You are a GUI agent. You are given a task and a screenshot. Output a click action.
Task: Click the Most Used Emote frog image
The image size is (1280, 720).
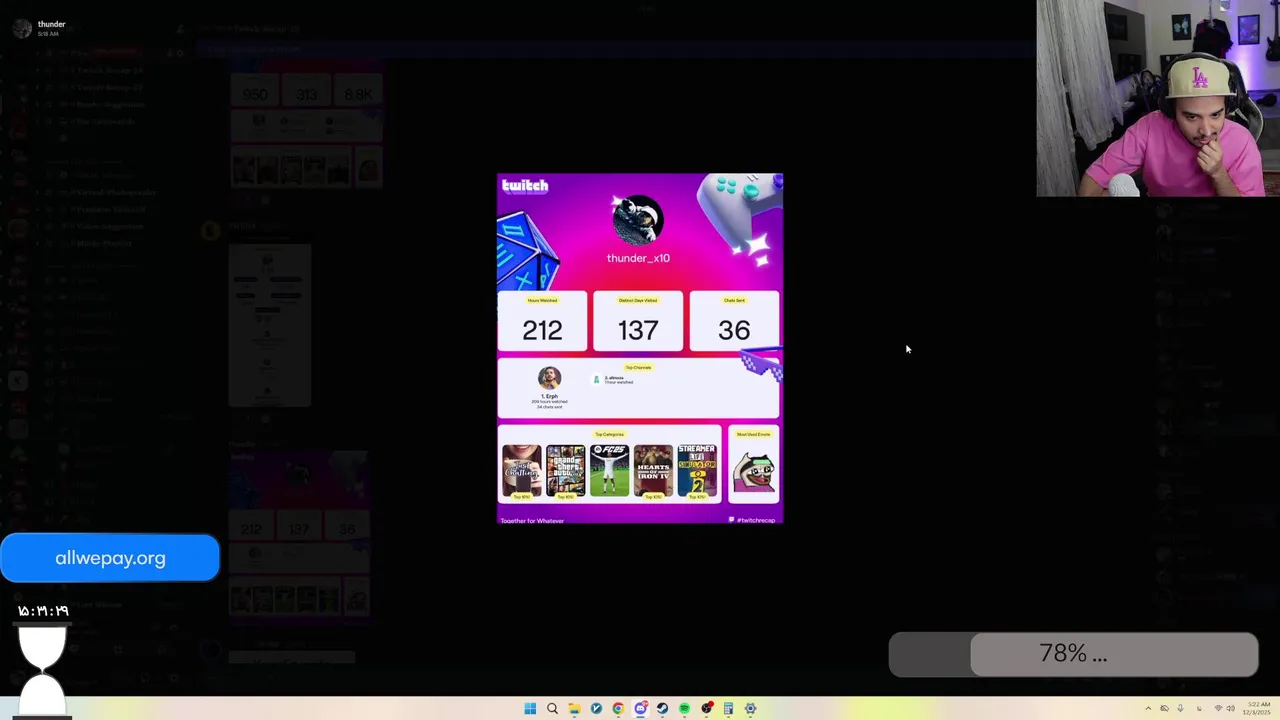(x=754, y=472)
